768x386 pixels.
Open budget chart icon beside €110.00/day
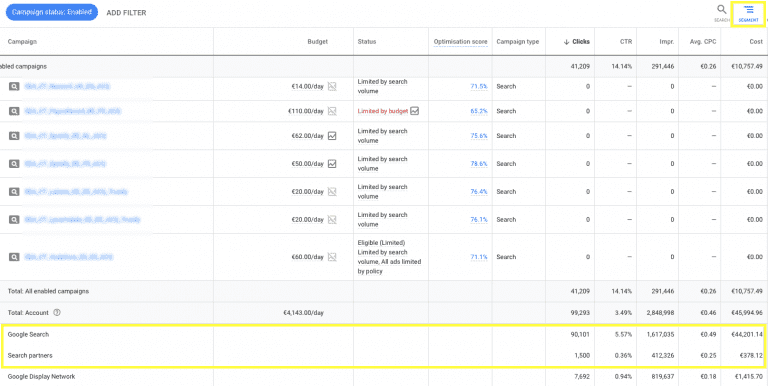click(332, 111)
